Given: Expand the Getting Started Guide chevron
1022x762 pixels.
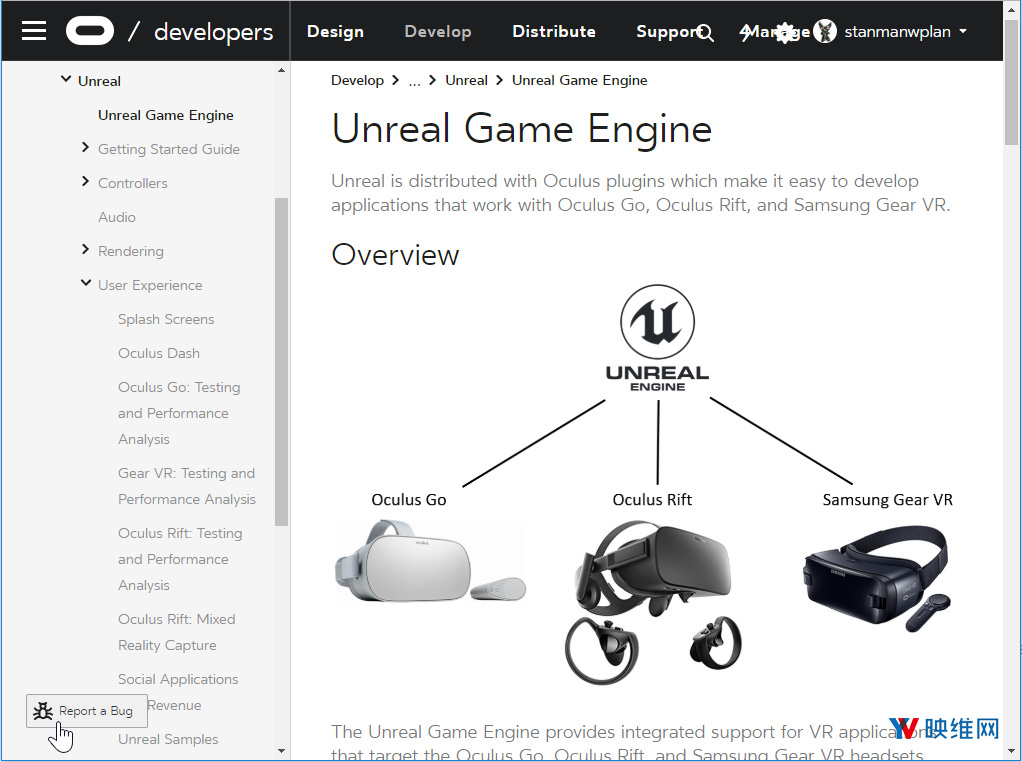Looking at the screenshot, I should pos(85,147).
